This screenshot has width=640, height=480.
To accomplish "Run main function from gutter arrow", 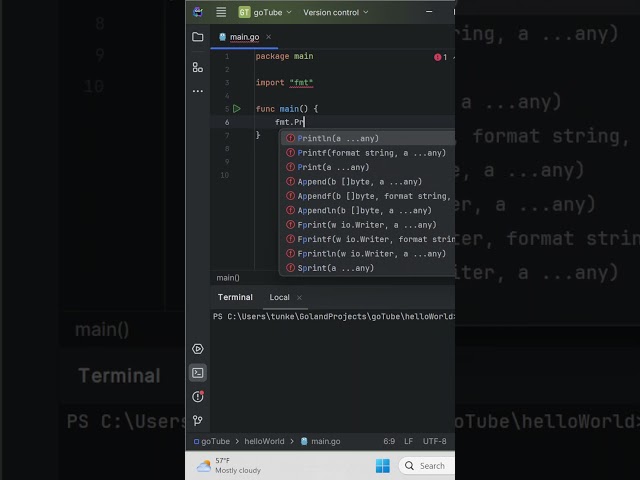I will [x=237, y=109].
